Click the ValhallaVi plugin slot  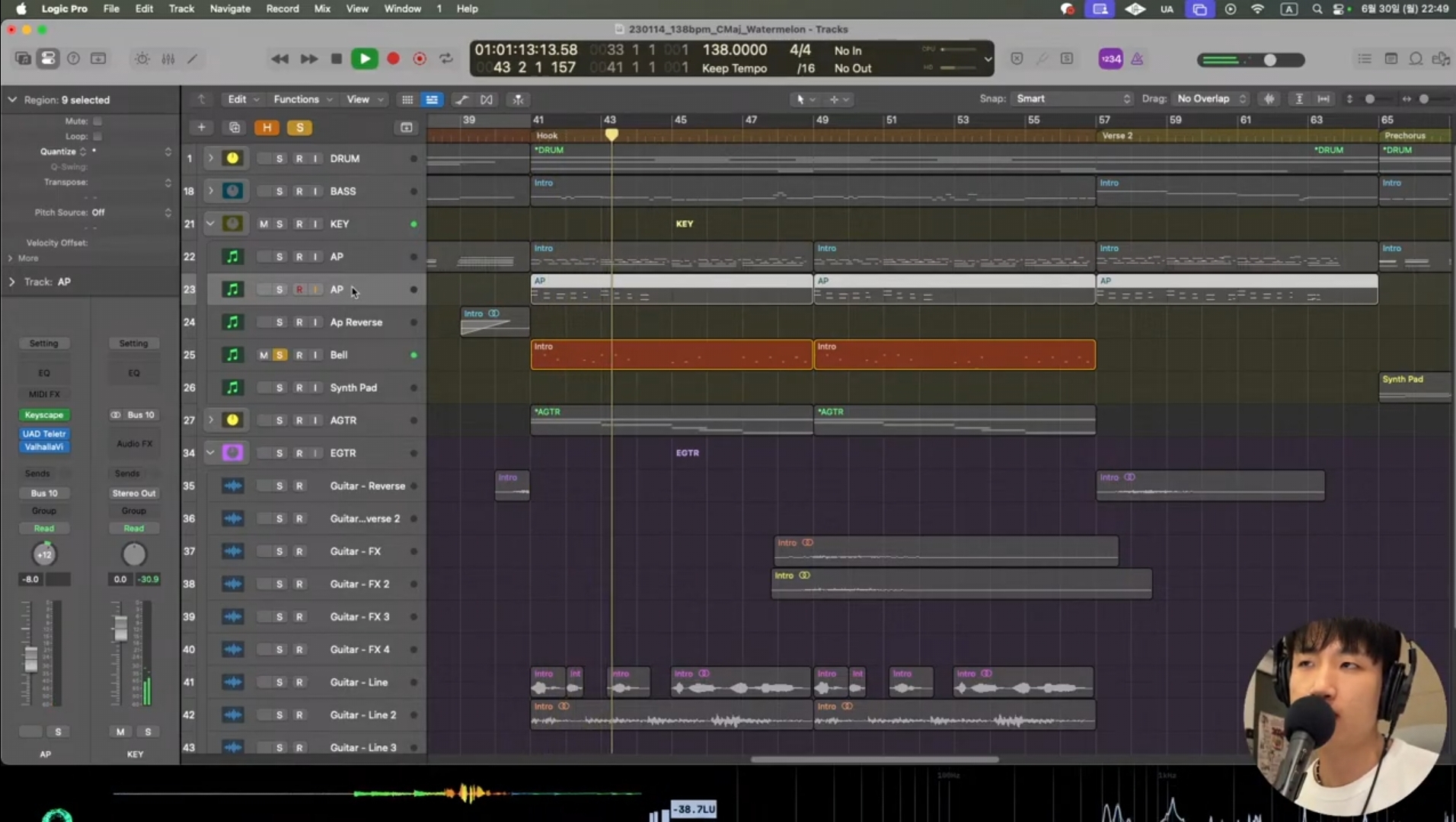tap(43, 447)
